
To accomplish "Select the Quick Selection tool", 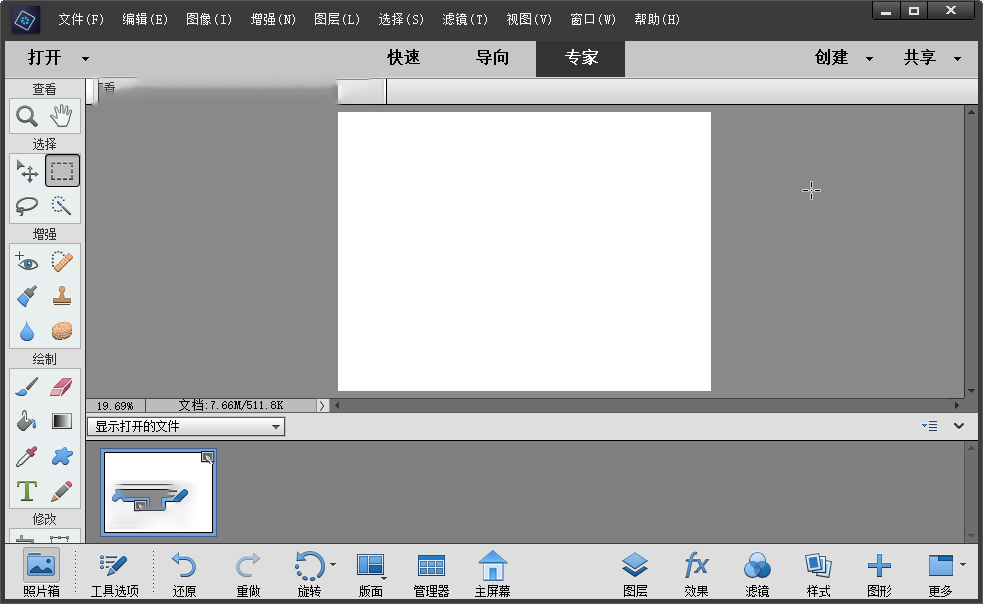I will tap(61, 205).
